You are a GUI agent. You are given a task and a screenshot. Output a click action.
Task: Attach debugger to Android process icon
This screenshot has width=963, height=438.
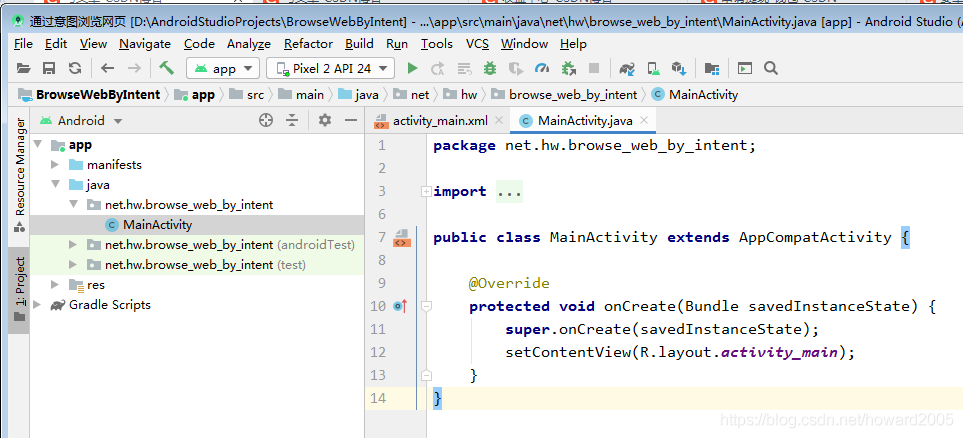coord(569,68)
